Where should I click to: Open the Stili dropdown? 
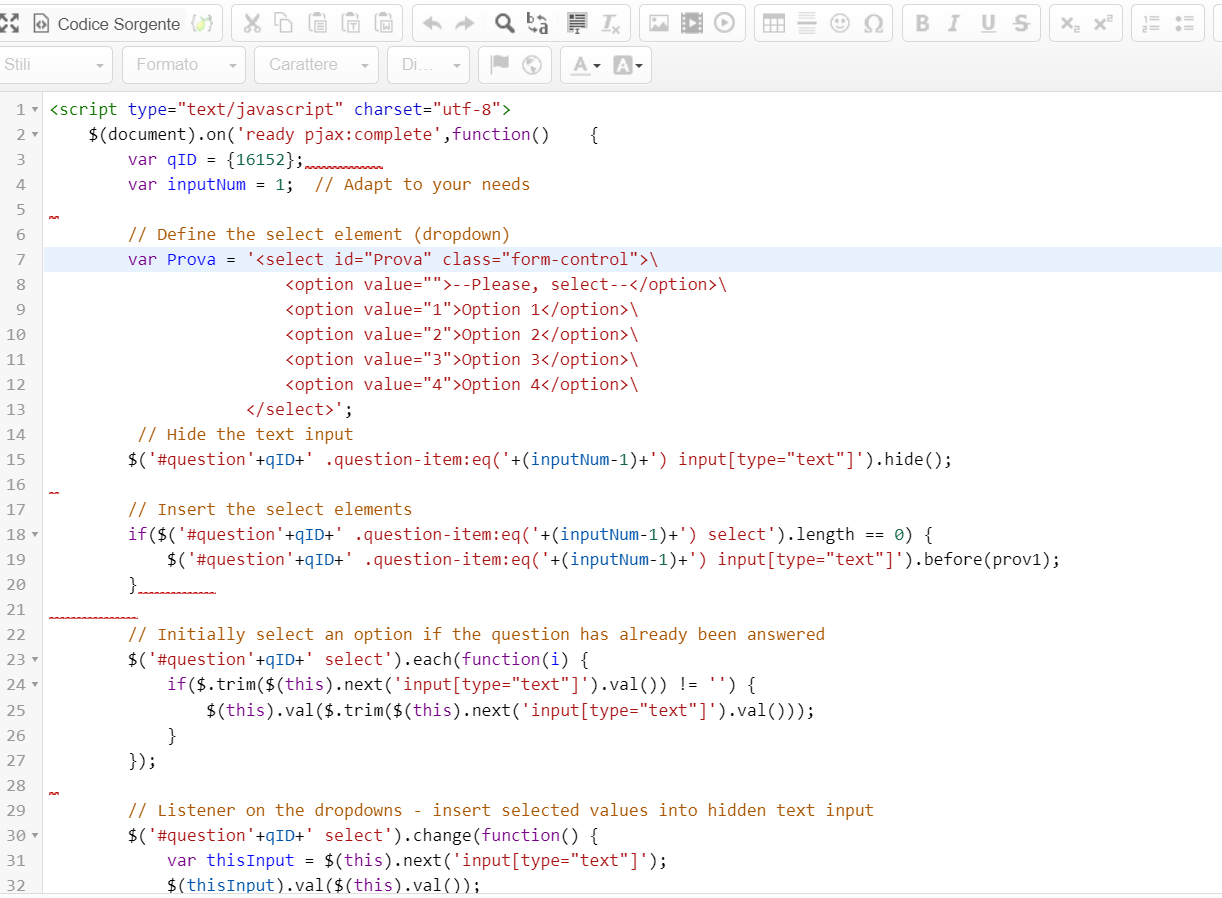pyautogui.click(x=54, y=65)
